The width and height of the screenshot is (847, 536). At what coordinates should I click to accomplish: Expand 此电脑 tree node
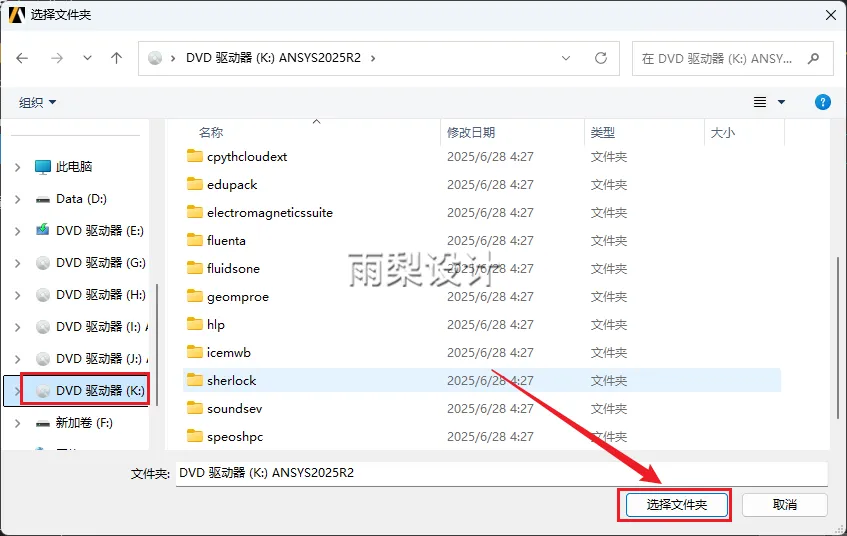17,168
